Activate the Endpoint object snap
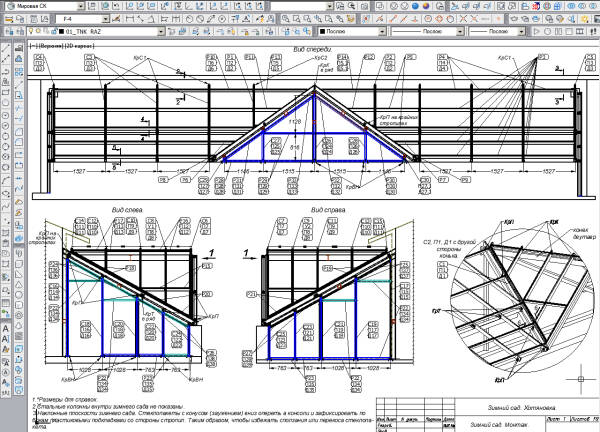The width and height of the screenshot is (600, 432). pos(393,19)
